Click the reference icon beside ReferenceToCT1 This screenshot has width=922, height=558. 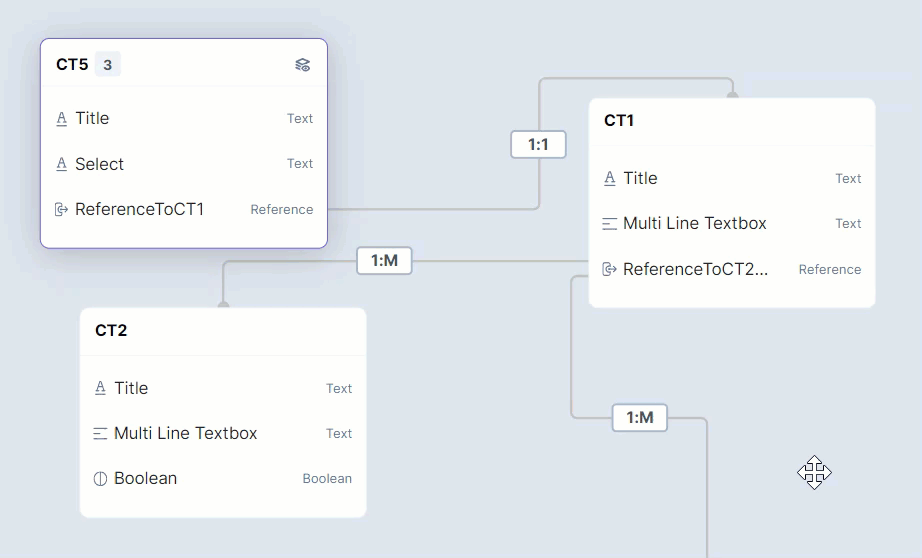(62, 210)
